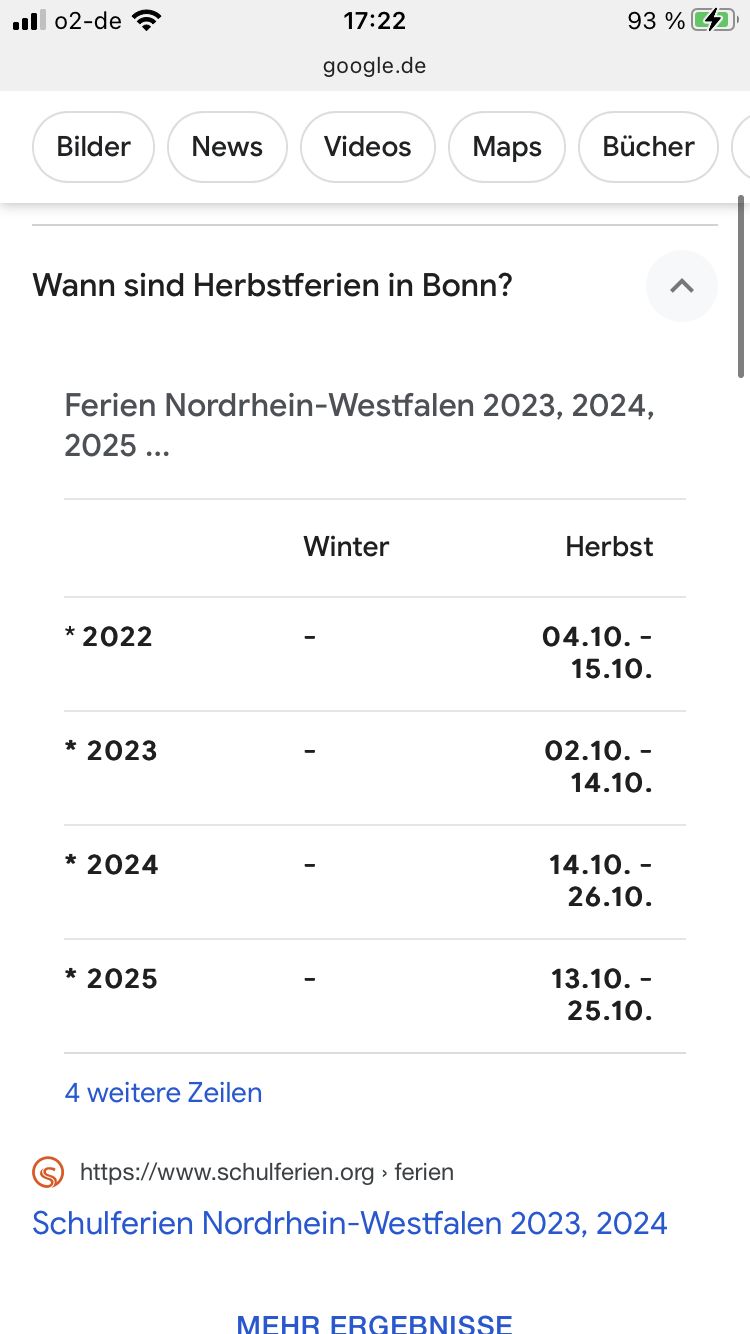Expand table via '4 weitere Zeilen'
The image size is (750, 1334).
(x=163, y=1092)
